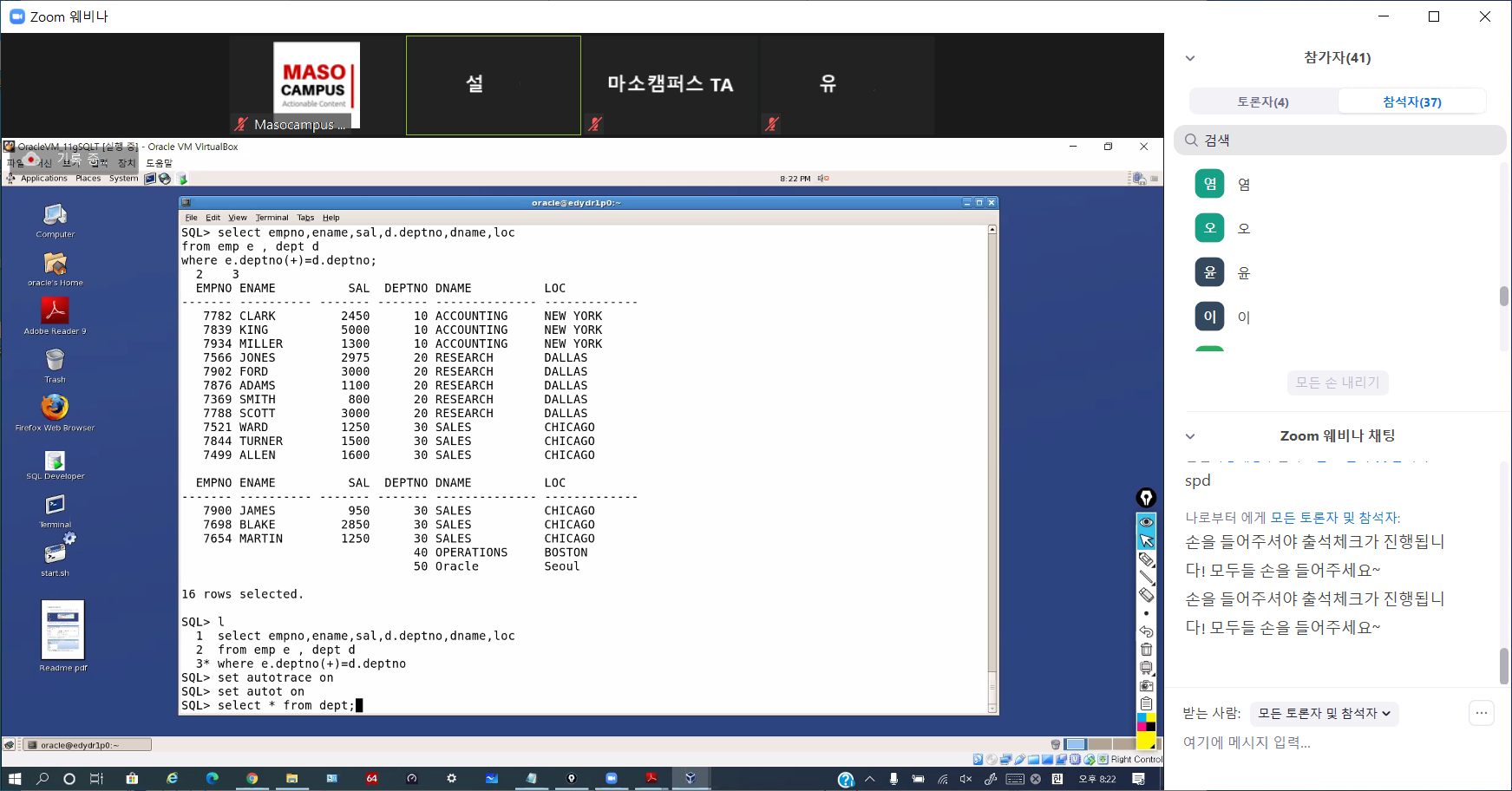The width and height of the screenshot is (1512, 791).
Task: Toggle the arrow pointer mode
Action: coord(1146,540)
